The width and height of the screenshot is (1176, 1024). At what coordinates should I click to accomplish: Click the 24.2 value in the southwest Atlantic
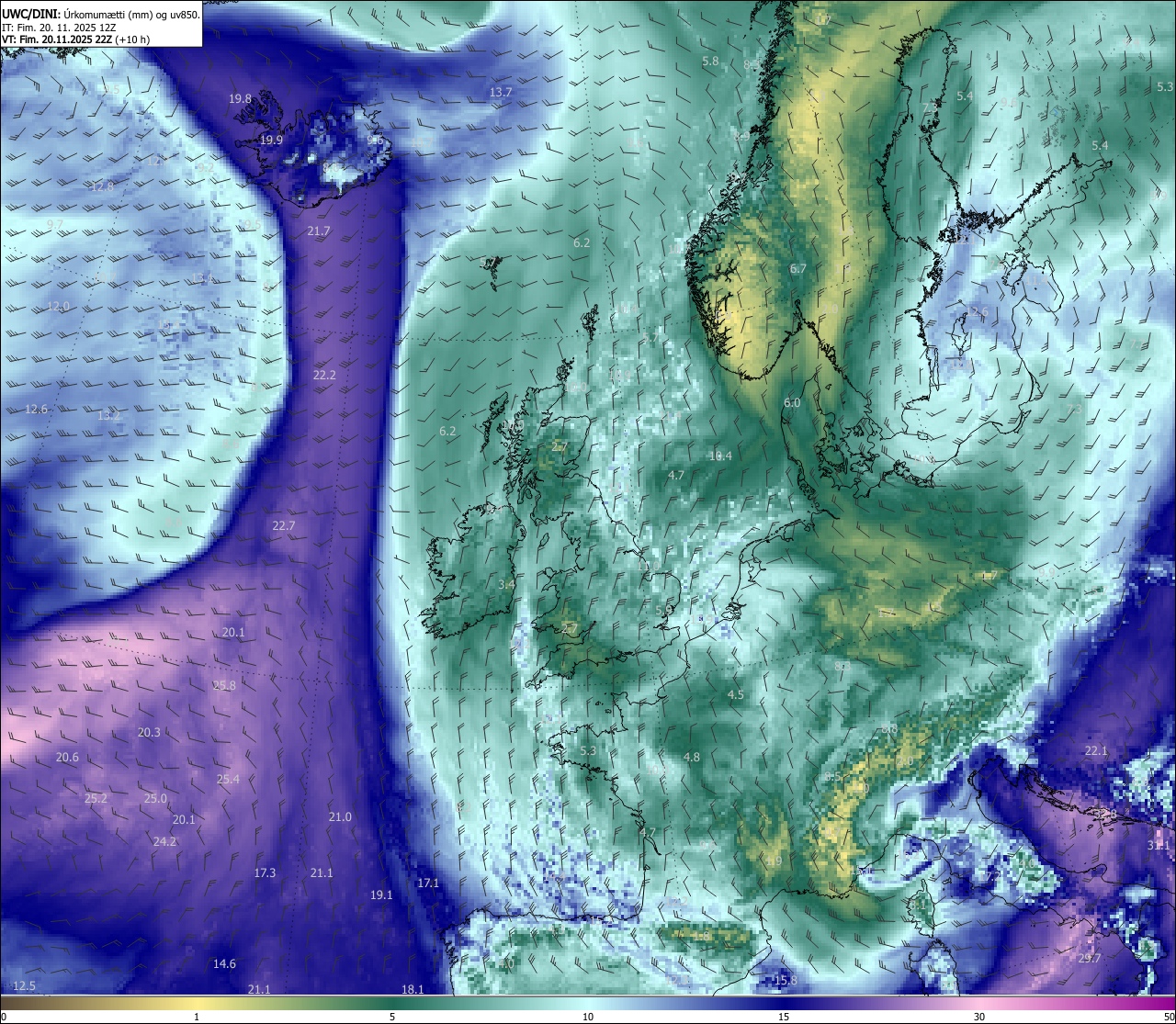click(164, 842)
